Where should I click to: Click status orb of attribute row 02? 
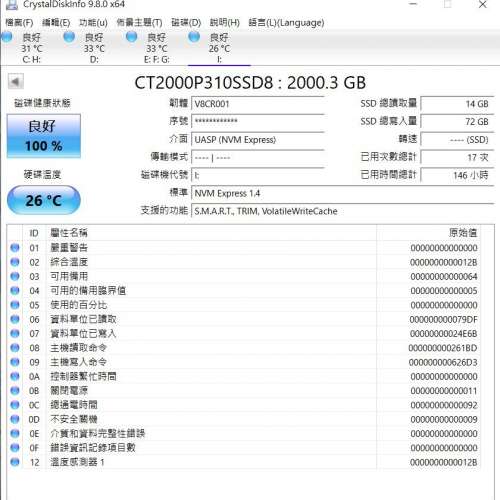(15, 262)
